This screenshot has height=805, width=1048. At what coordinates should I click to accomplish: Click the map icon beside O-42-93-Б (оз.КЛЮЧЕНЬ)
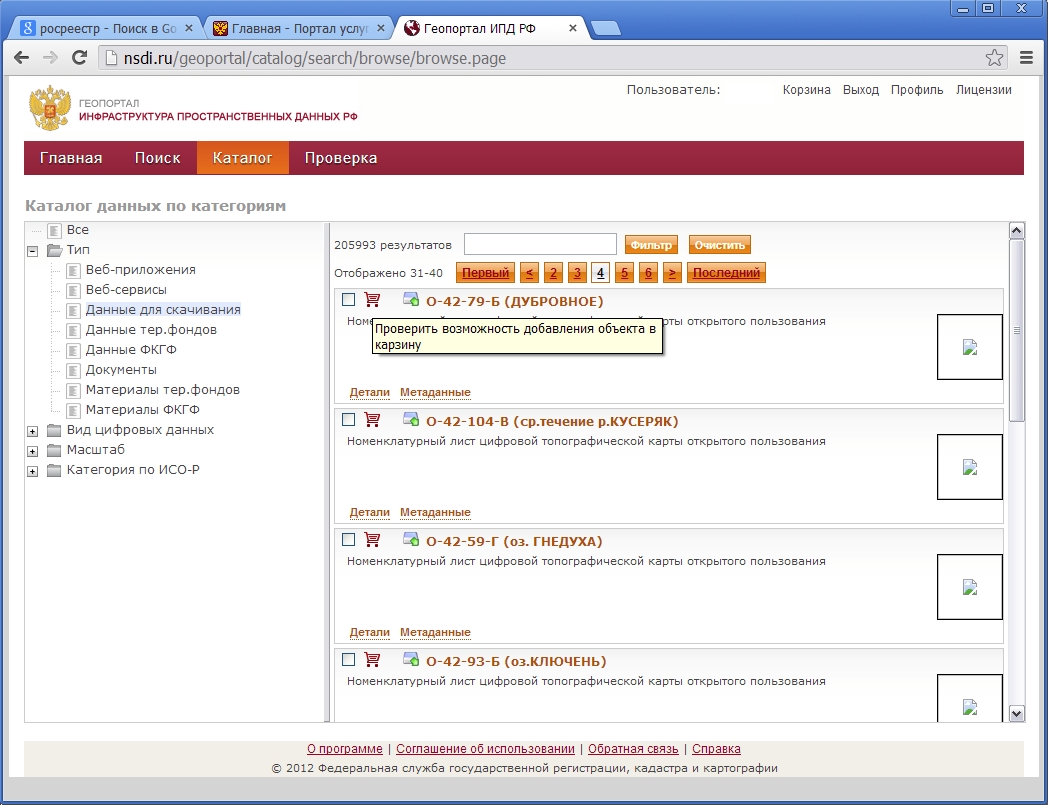pos(410,660)
